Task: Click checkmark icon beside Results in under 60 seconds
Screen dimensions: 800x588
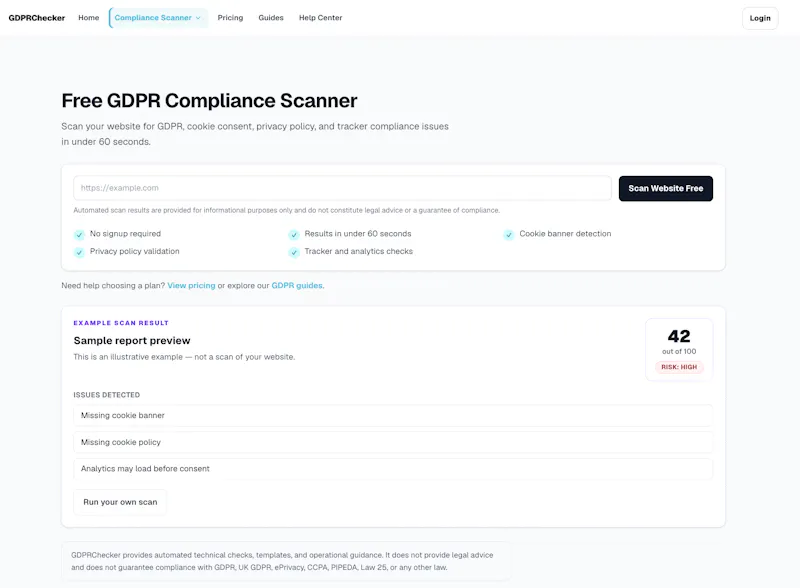Action: click(x=294, y=235)
